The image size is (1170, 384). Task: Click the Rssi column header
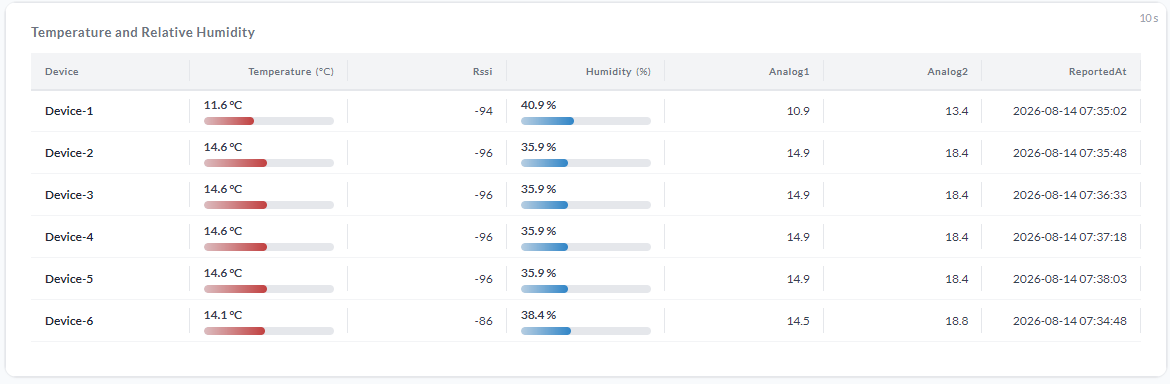coord(482,72)
